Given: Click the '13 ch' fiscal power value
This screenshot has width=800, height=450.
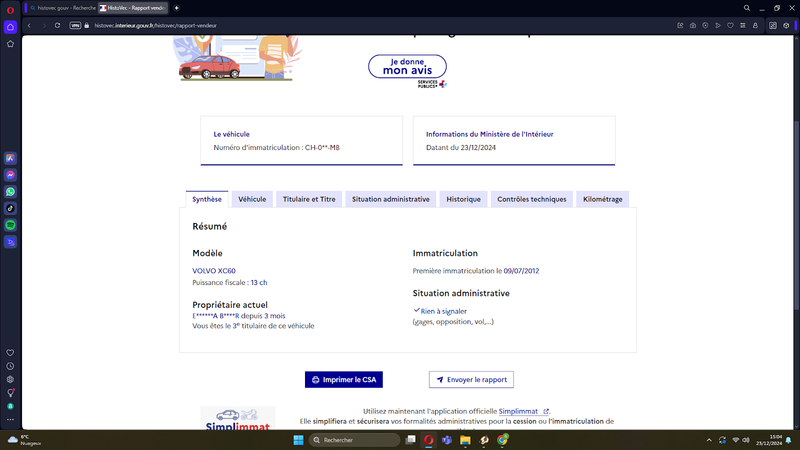Looking at the screenshot, I should pyautogui.click(x=259, y=283).
